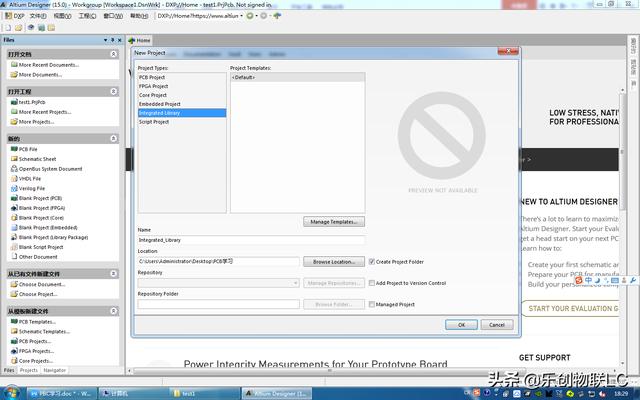Click the open folder toolbar icon
The width and height of the screenshot is (640, 400).
[x=19, y=28]
